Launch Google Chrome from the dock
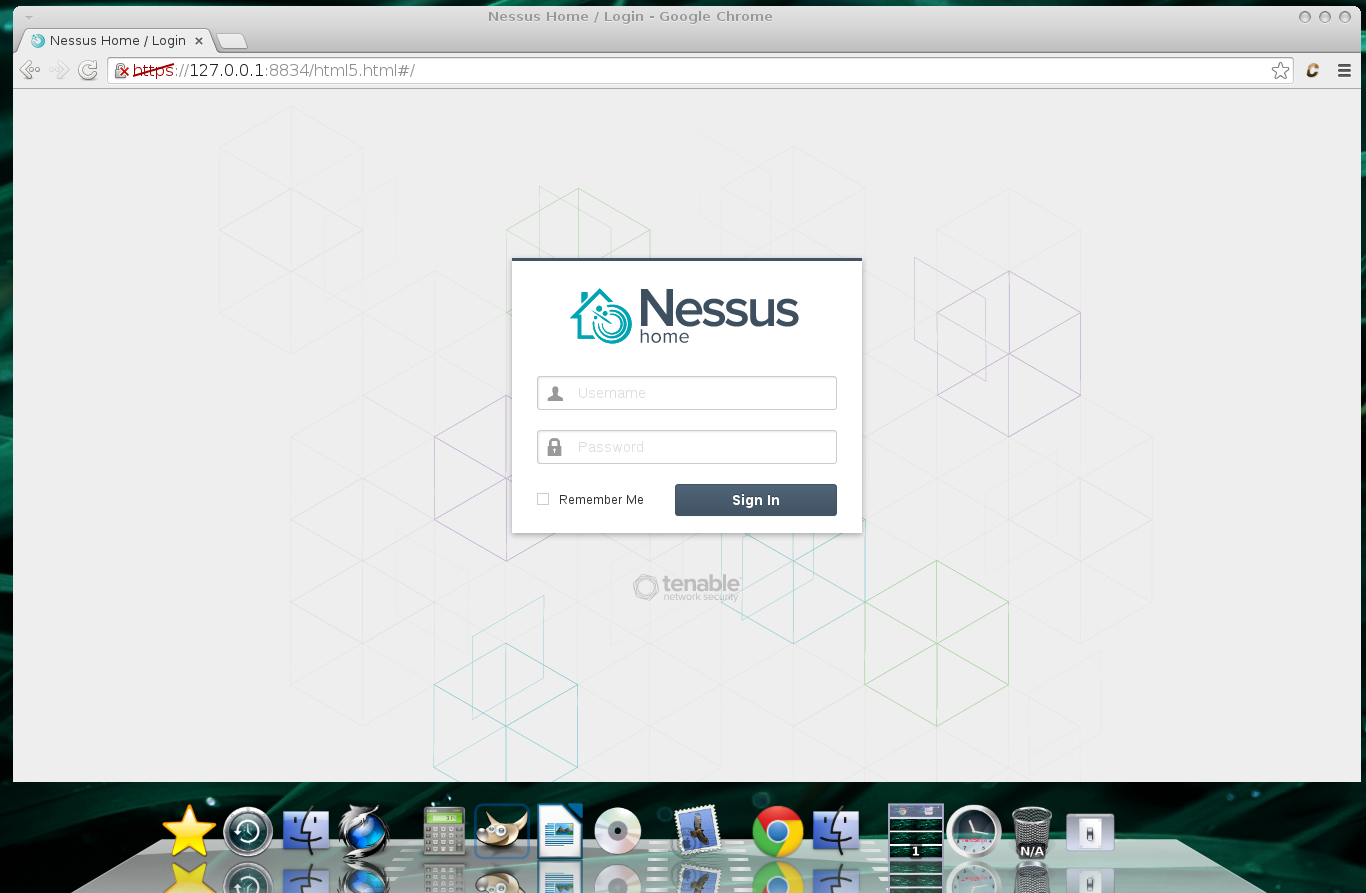Image resolution: width=1366 pixels, height=893 pixels. [x=778, y=831]
